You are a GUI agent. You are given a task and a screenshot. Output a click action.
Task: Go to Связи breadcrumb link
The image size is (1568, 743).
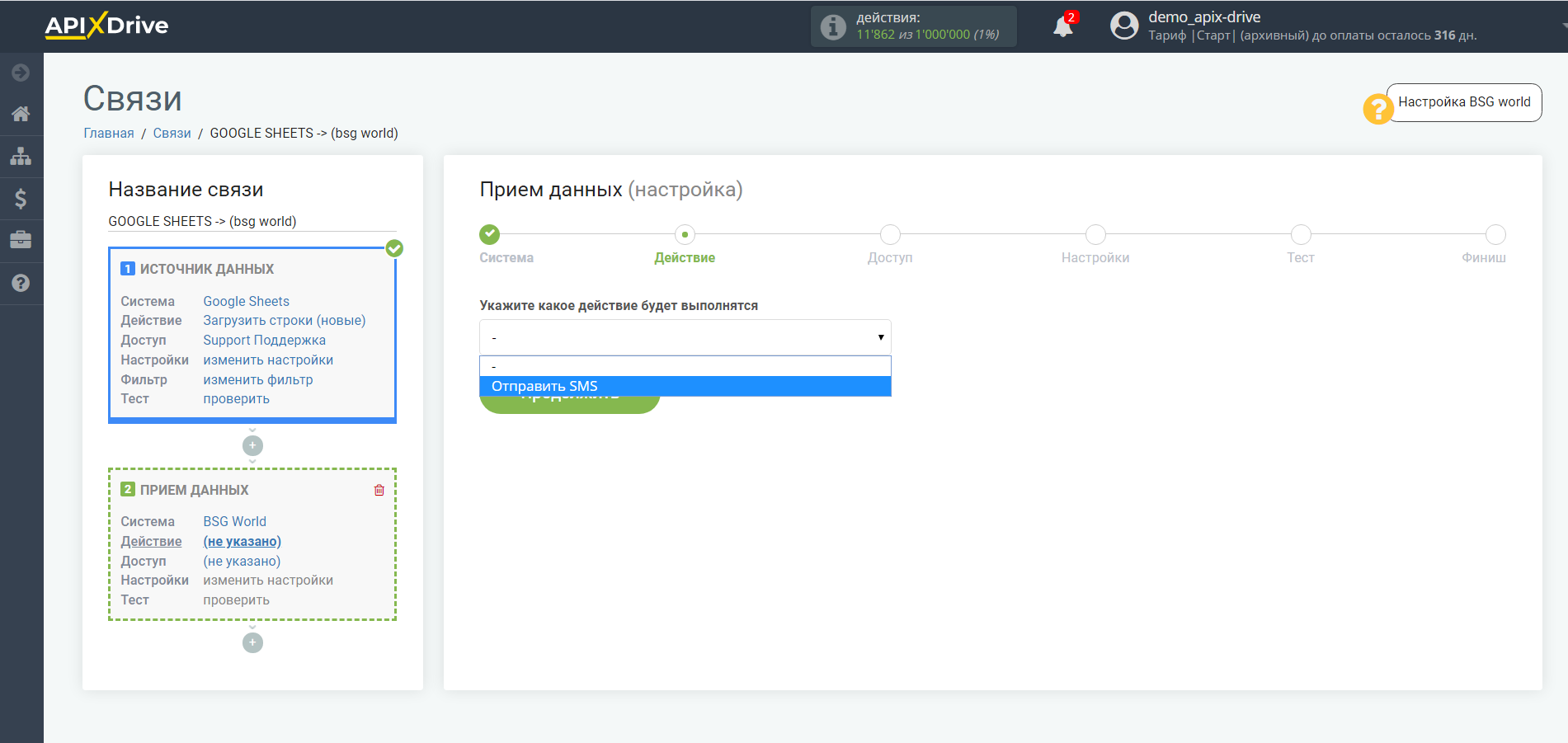(172, 133)
